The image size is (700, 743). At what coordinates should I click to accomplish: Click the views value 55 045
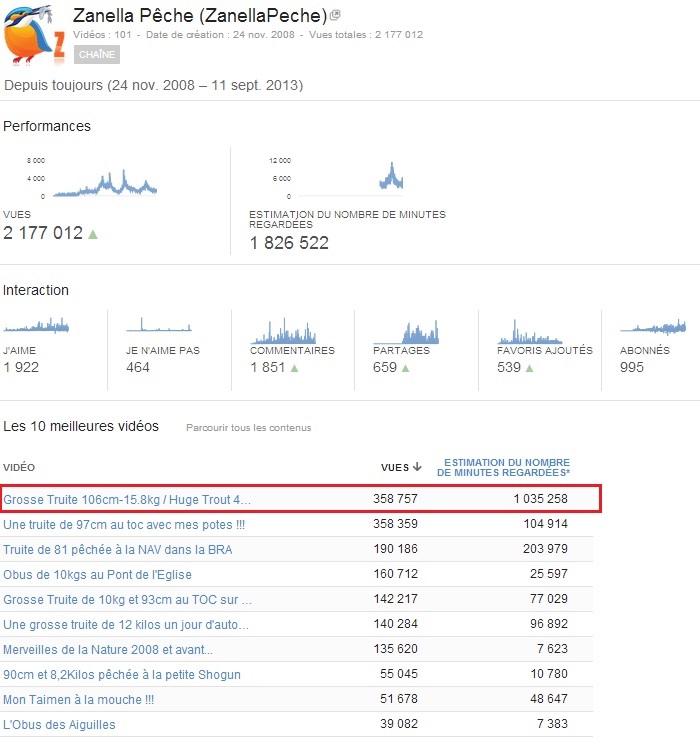pyautogui.click(x=399, y=674)
